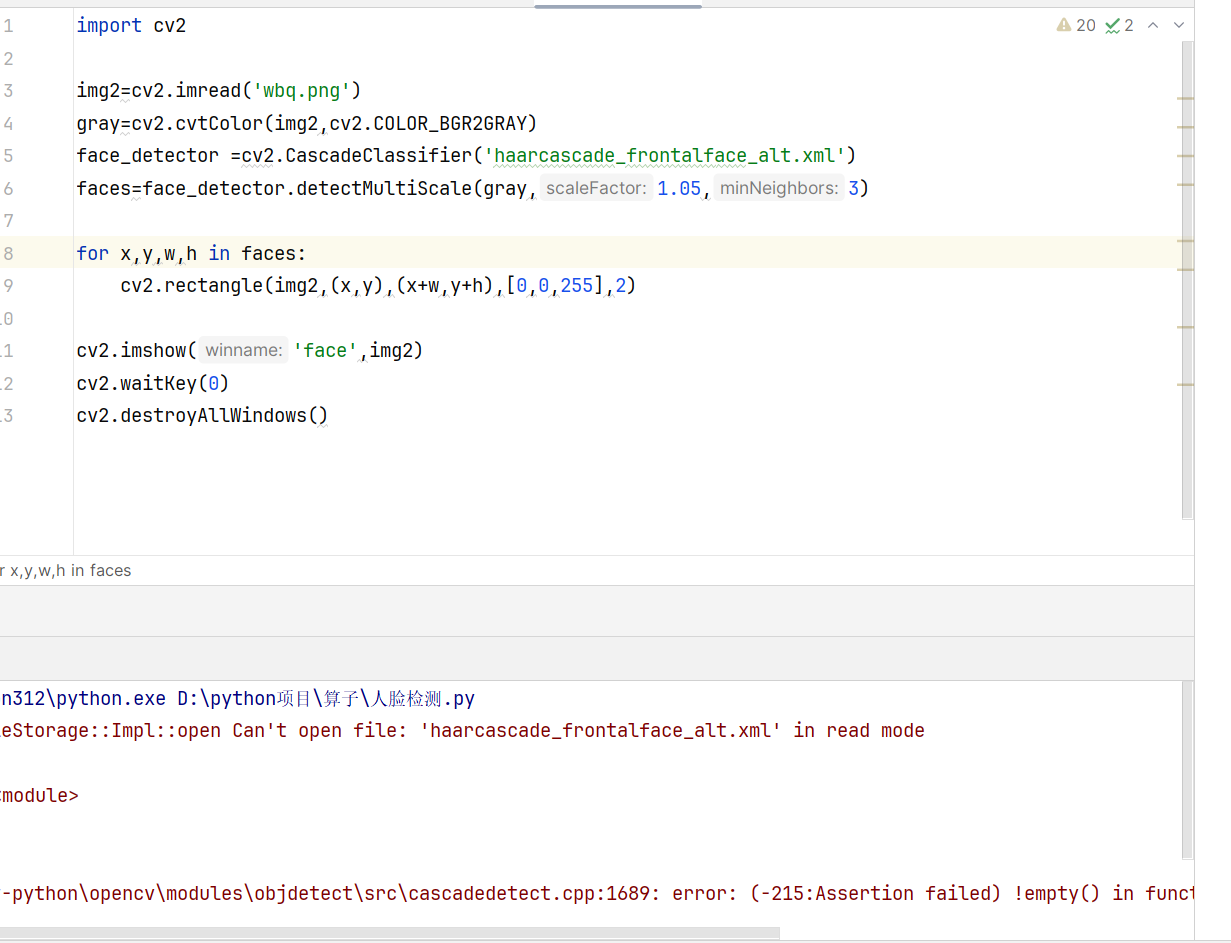
Task: Click the haarcascade xml filename string in code
Action: coord(665,155)
